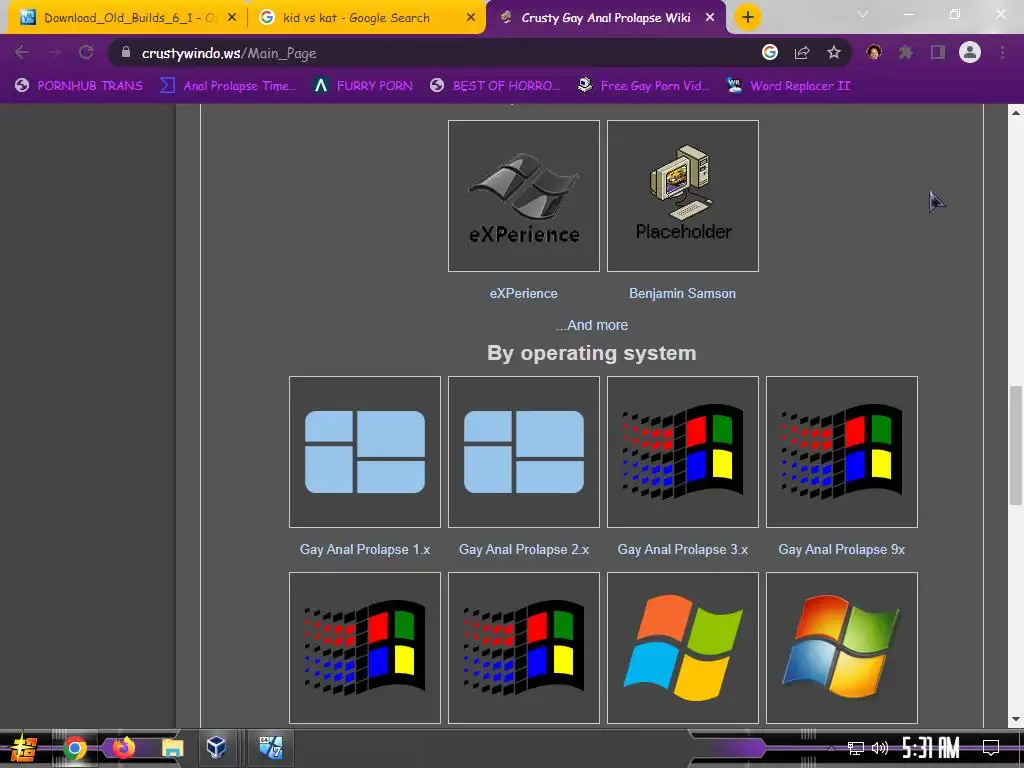Open VirtualBox cube icon on taskbar
The width and height of the screenshot is (1024, 768).
(x=216, y=747)
